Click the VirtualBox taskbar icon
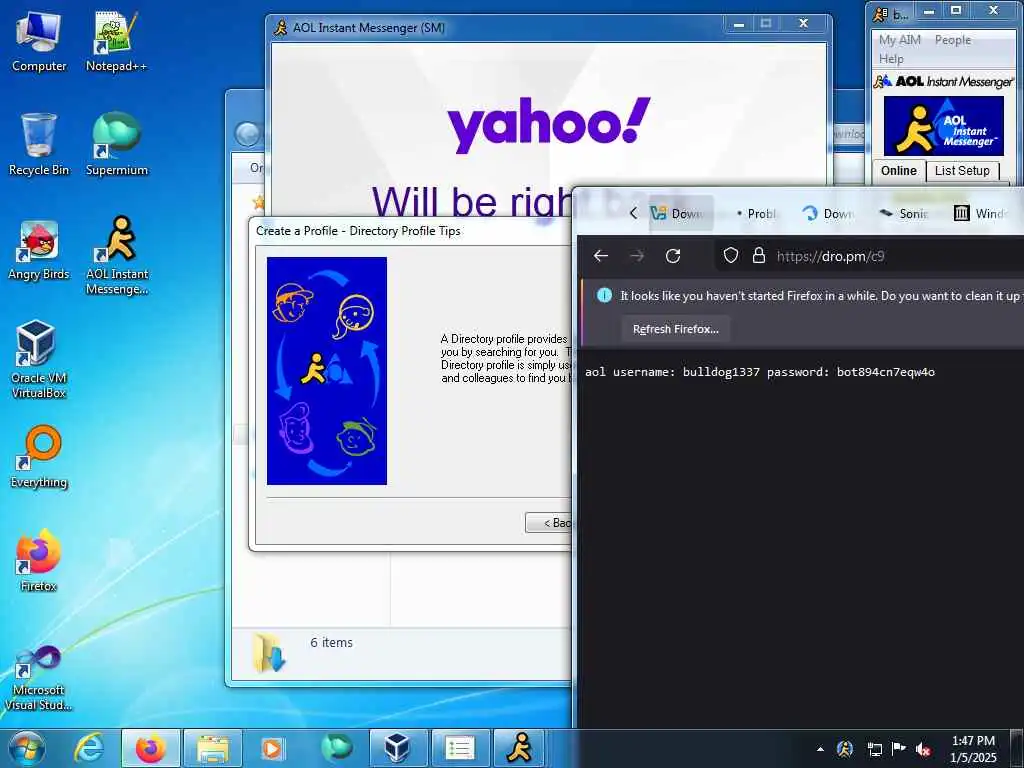 click(398, 748)
